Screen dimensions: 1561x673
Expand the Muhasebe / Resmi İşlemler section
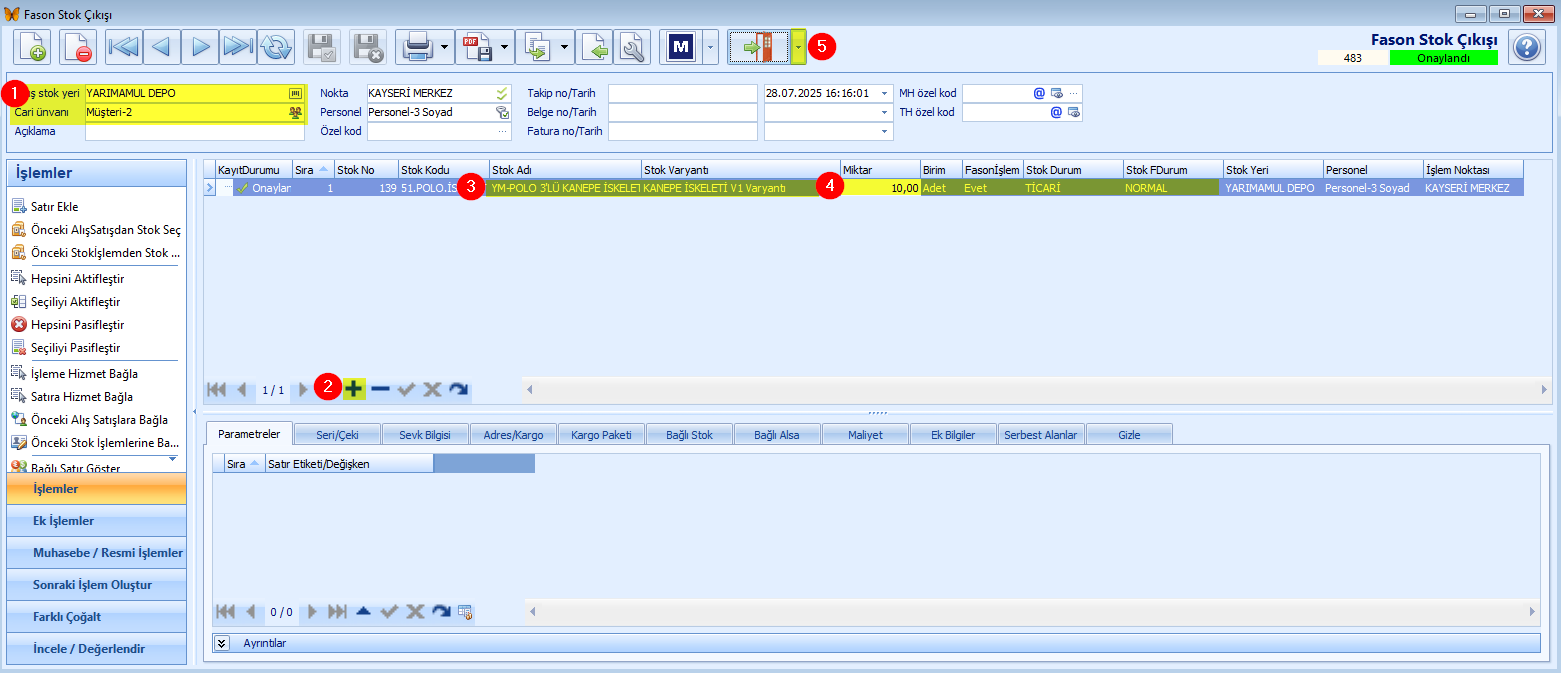[x=96, y=553]
